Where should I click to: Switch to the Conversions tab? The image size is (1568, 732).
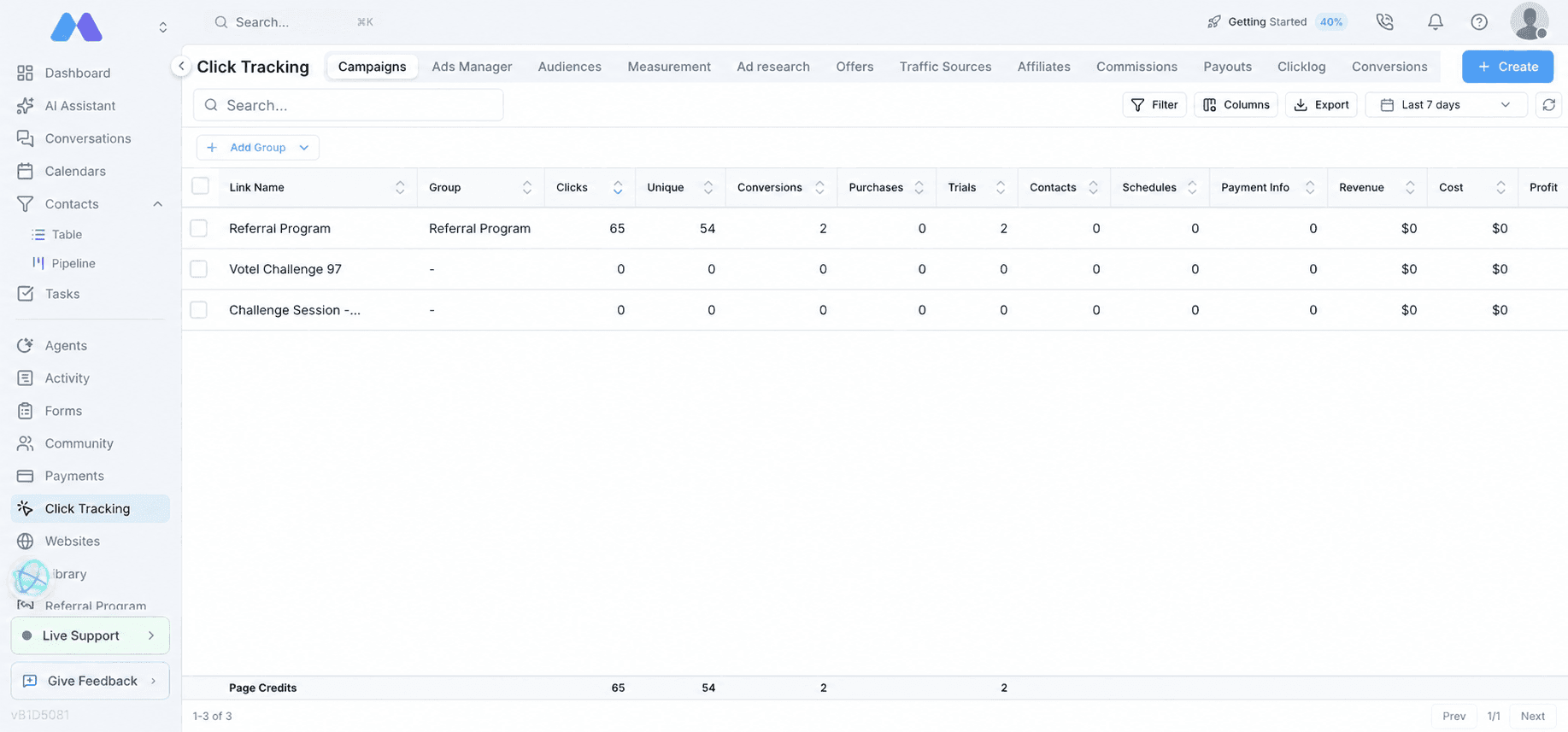[1389, 67]
